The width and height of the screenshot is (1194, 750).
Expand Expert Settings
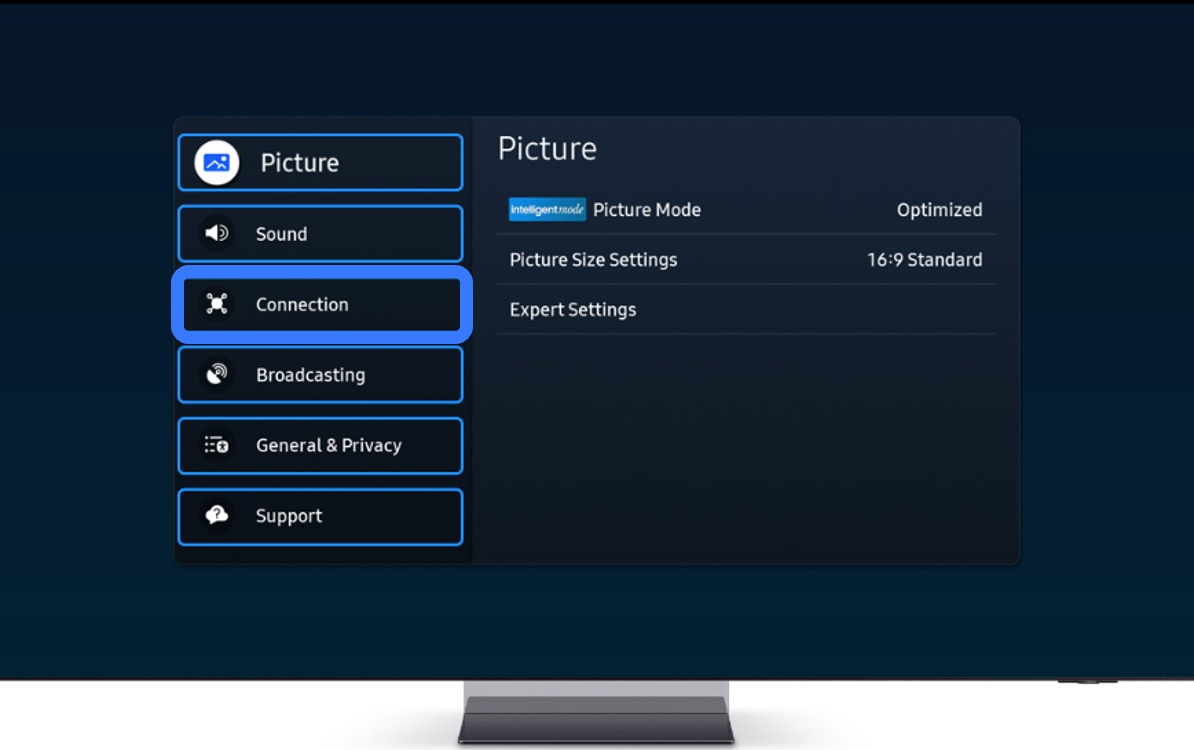click(573, 310)
